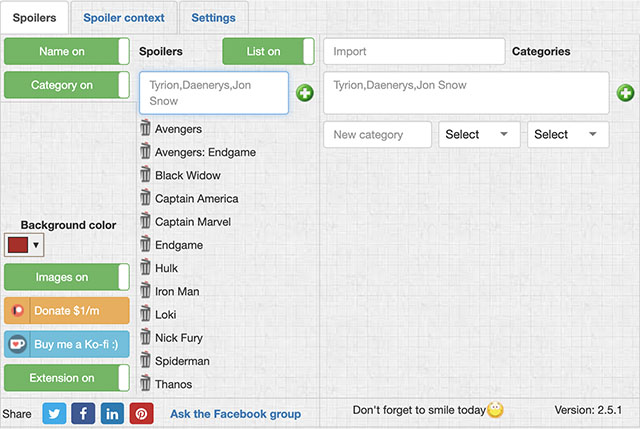This screenshot has width=640, height=429.
Task: Open the Background color picker dropdown
Action: tap(24, 245)
